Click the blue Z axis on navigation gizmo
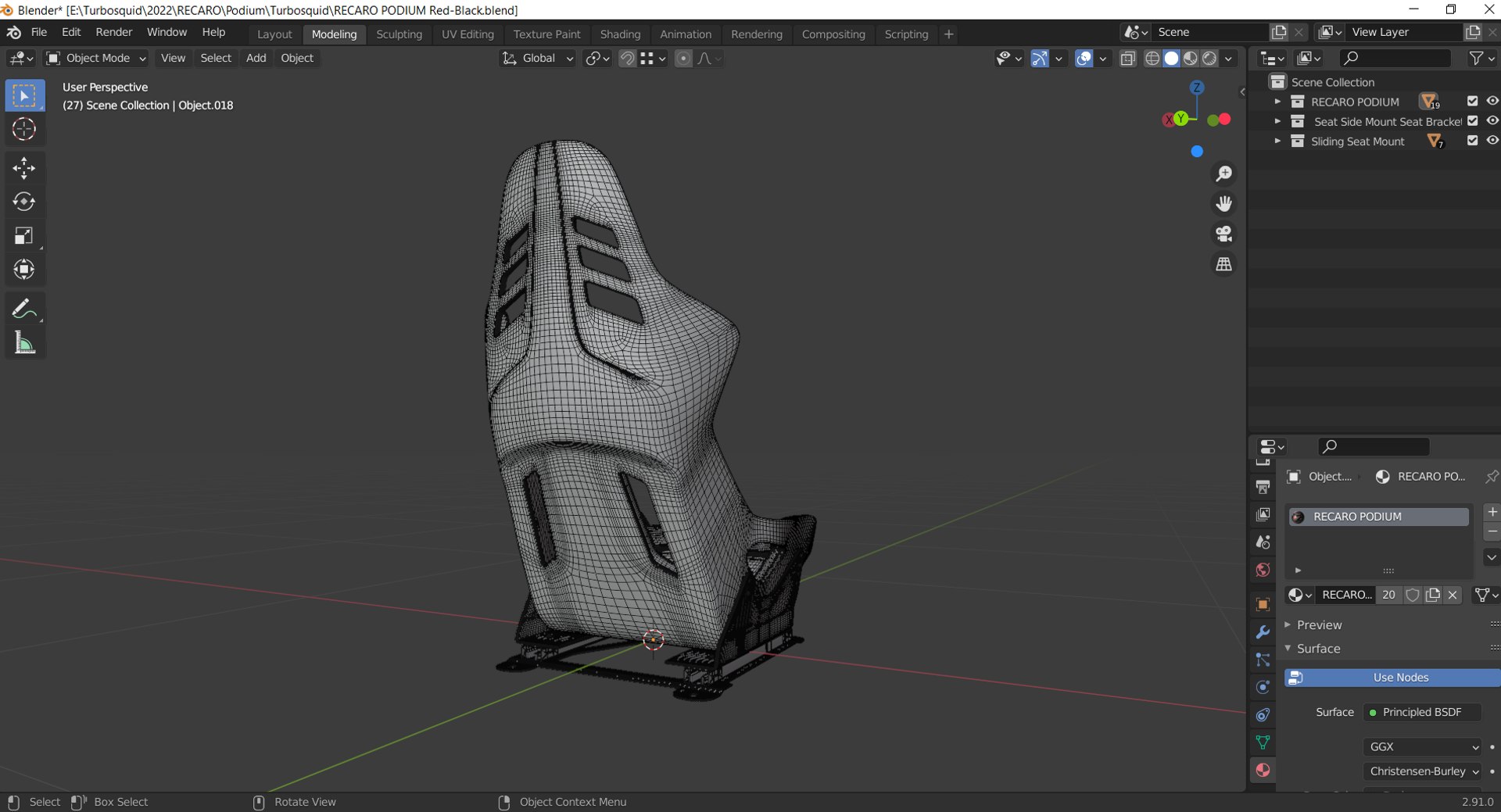 pyautogui.click(x=1197, y=88)
